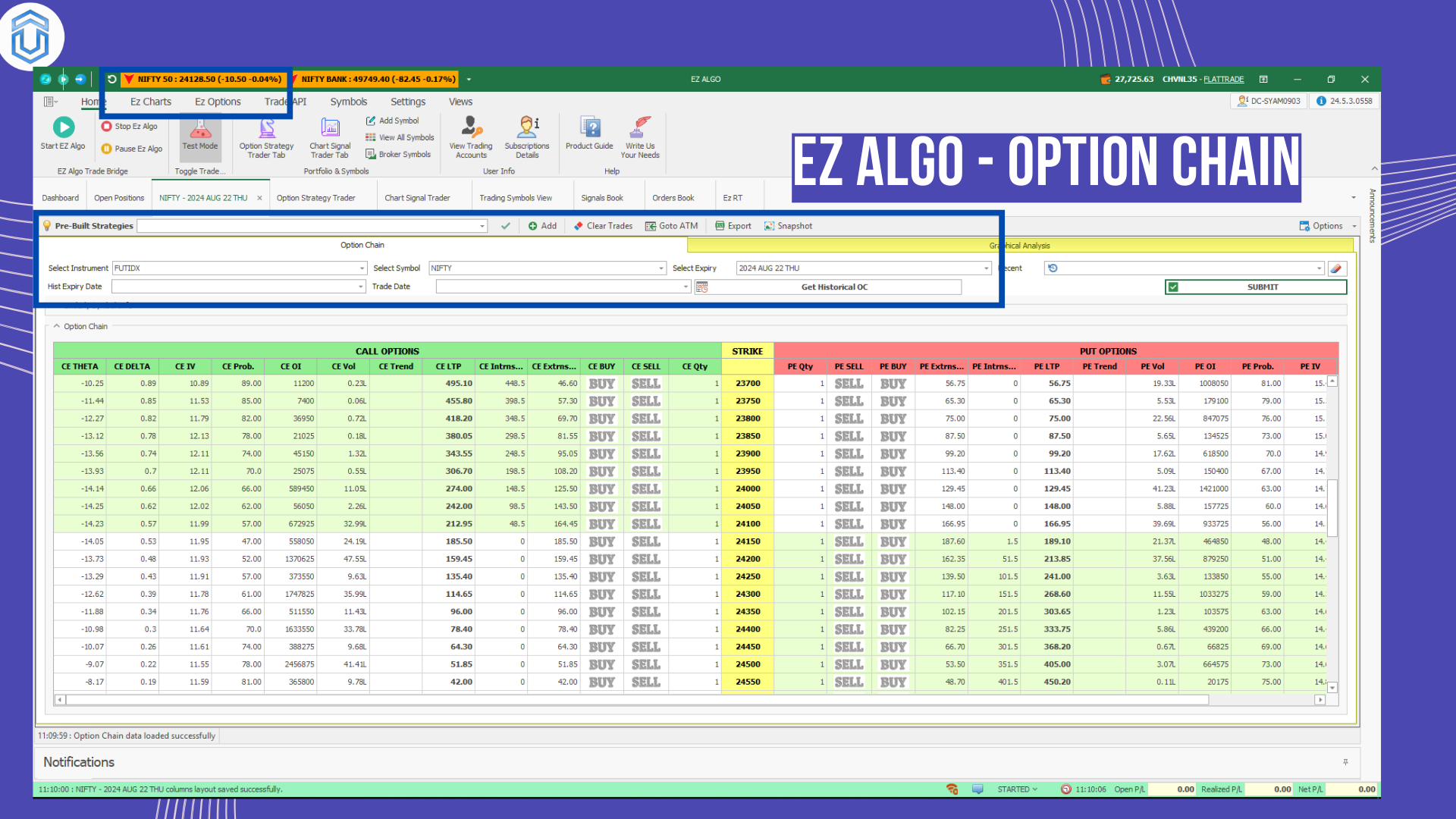Click the refresh icon beside NIFTY 50 ticker
The width and height of the screenshot is (1456, 819).
pos(111,79)
